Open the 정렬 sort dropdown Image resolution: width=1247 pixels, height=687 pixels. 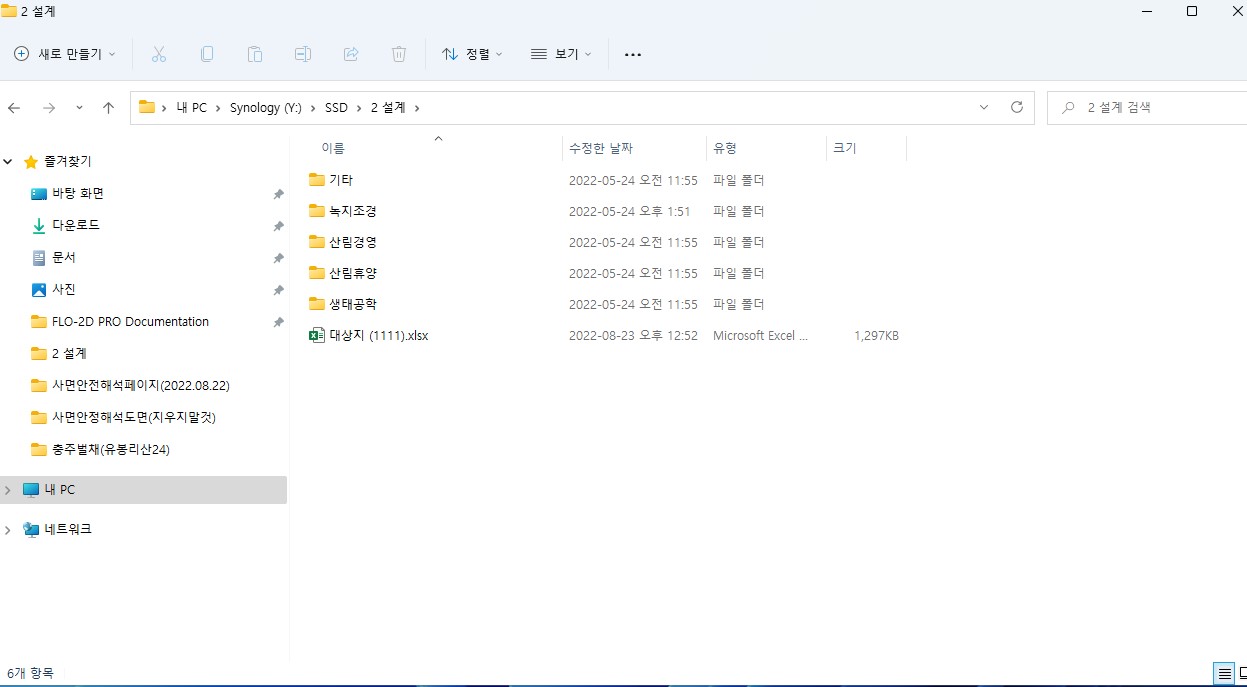(472, 54)
